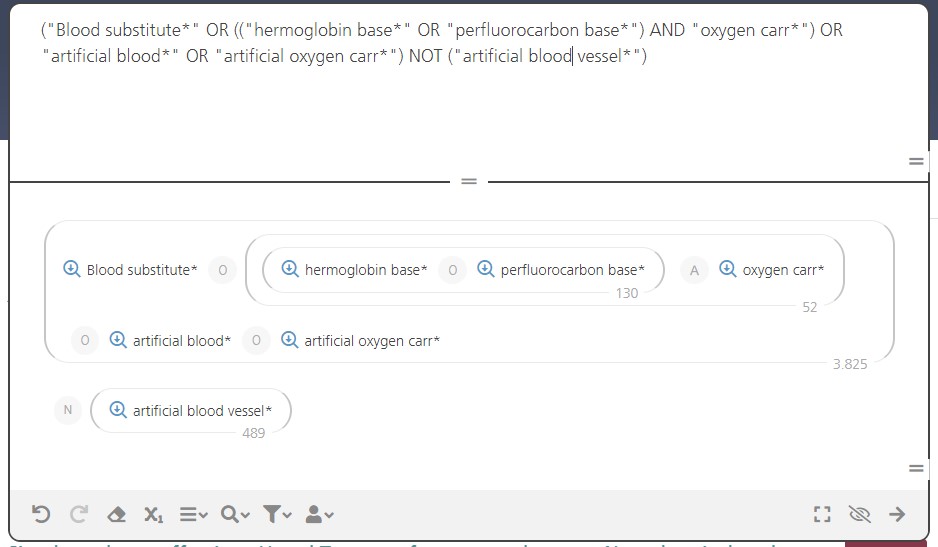Toggle the N operator before artificial blood vessel*

point(68,410)
